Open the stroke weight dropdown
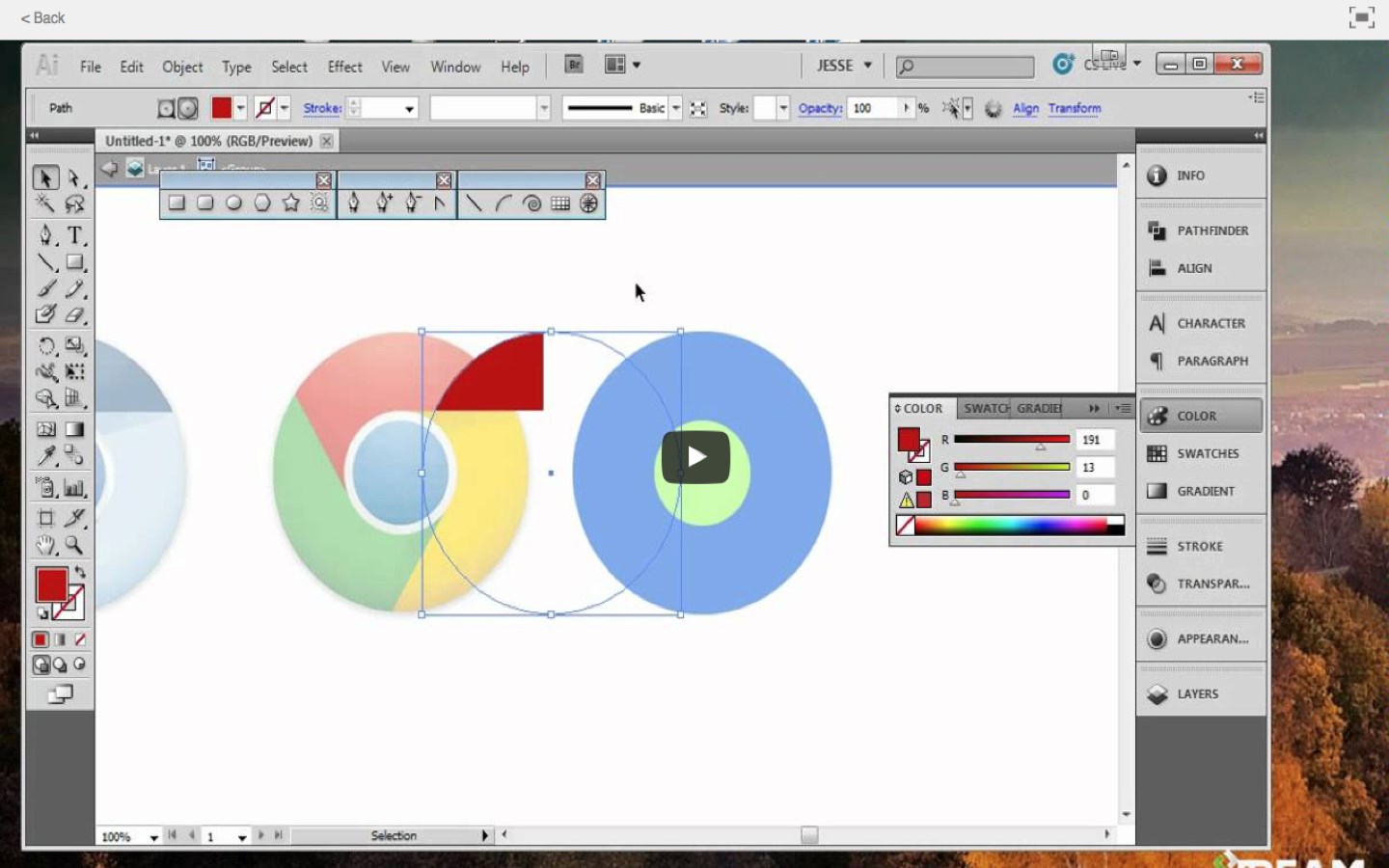Image resolution: width=1389 pixels, height=868 pixels. (410, 109)
